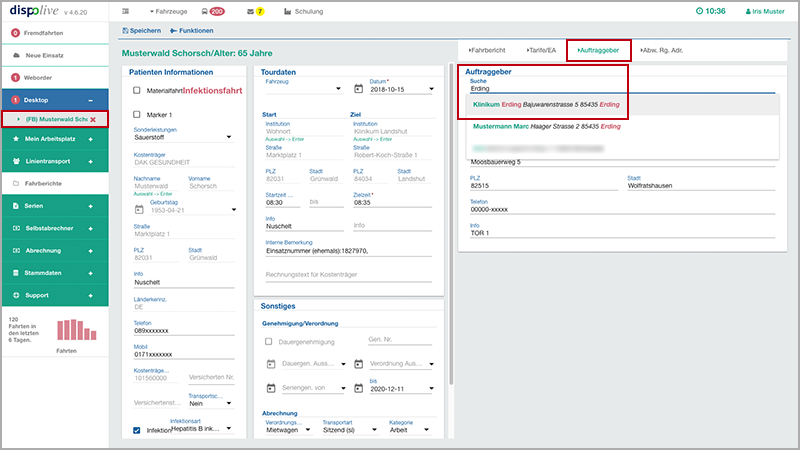The image size is (800, 450).
Task: Click the Speichern button
Action: 140,32
